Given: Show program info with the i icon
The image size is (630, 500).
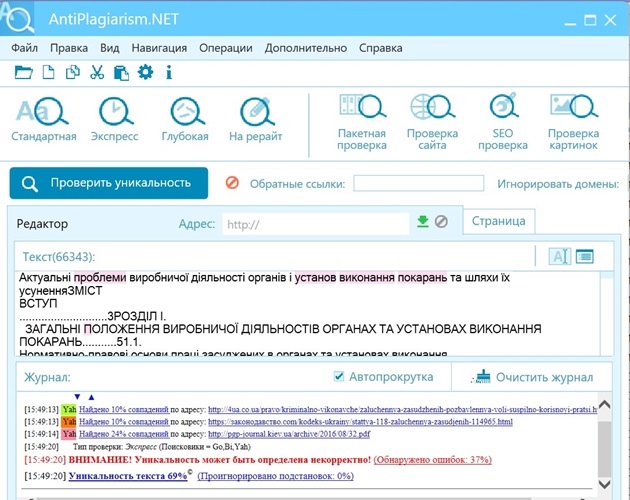Looking at the screenshot, I should tap(169, 72).
